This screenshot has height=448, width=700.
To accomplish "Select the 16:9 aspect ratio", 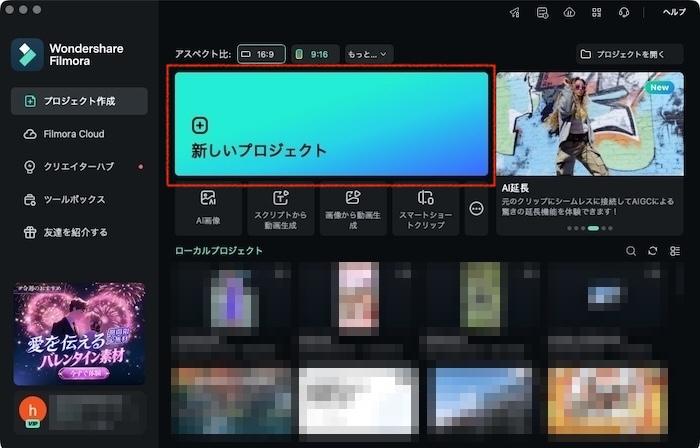I will click(261, 54).
